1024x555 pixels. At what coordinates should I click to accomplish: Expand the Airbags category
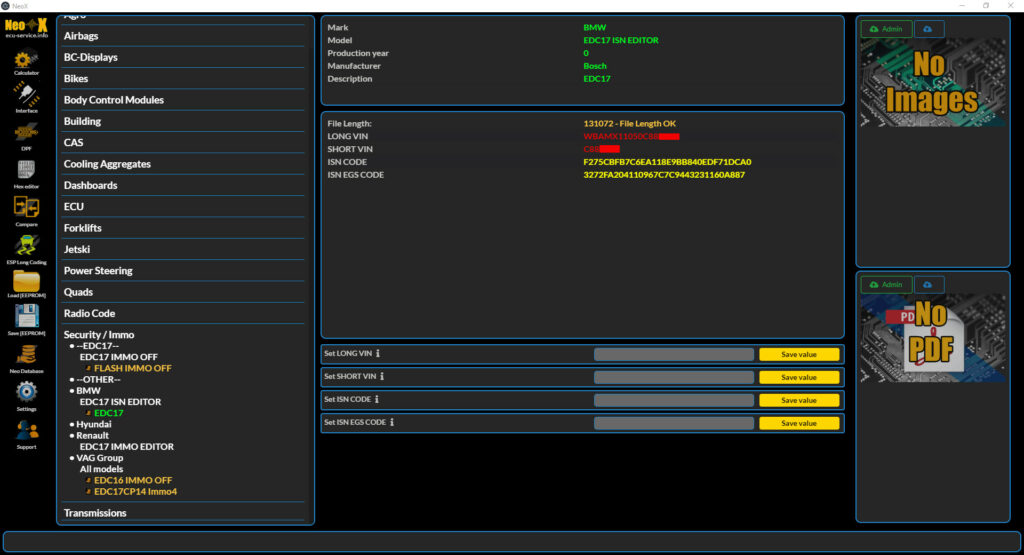[81, 36]
